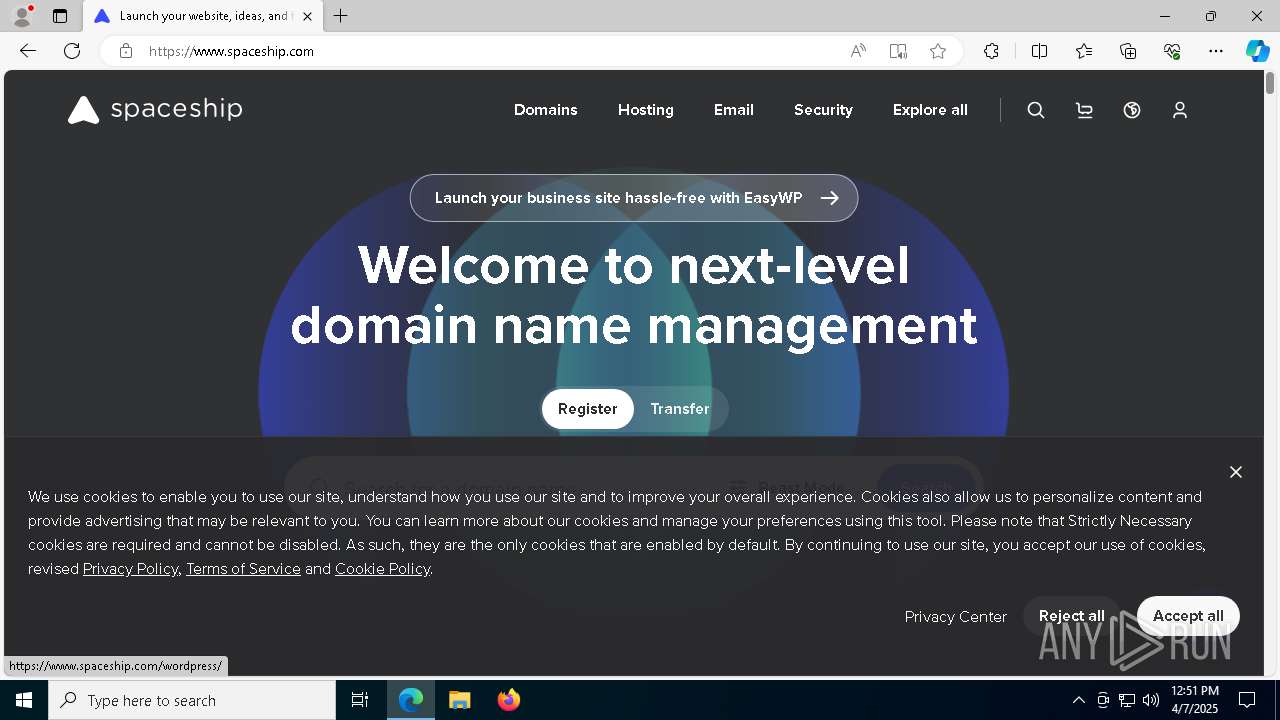This screenshot has width=1280, height=720.
Task: Click the Read aloud icon
Action: coord(858,51)
